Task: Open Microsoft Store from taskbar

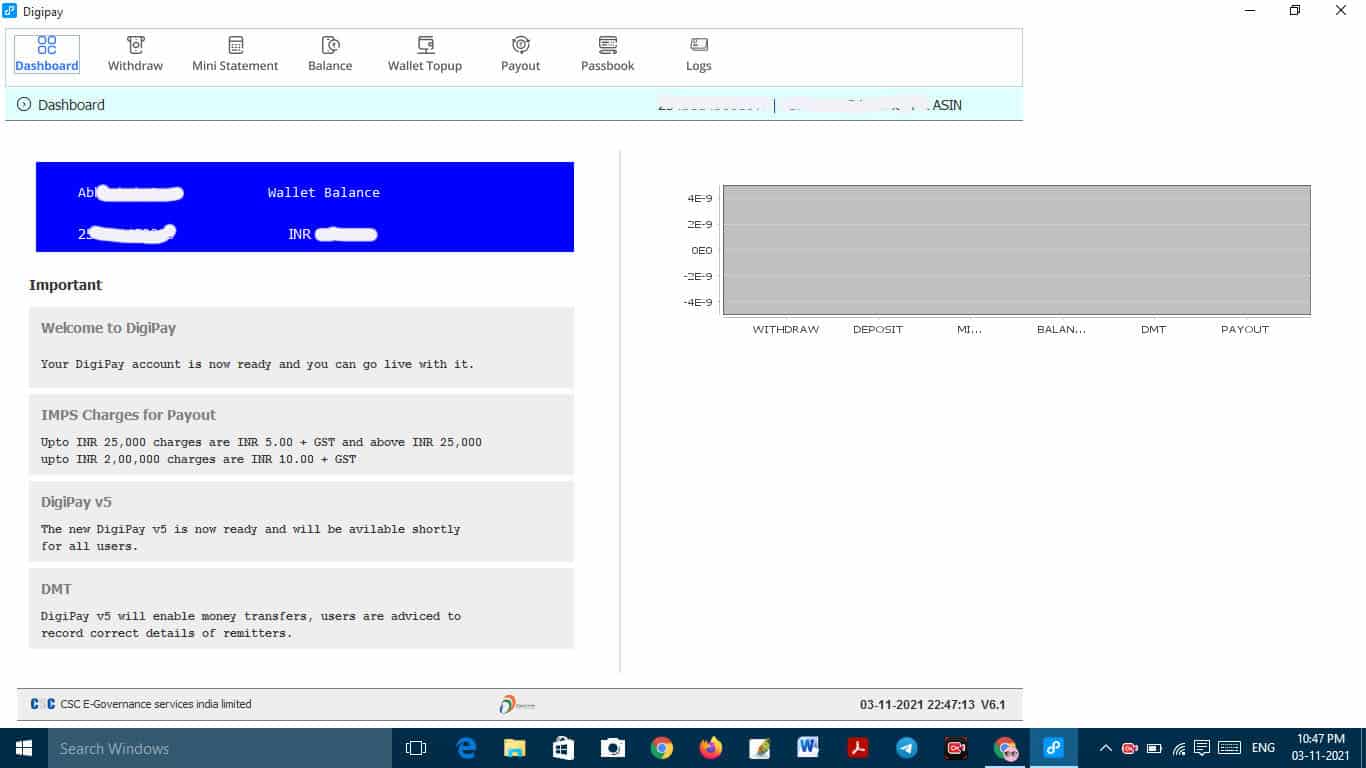Action: pyautogui.click(x=563, y=748)
